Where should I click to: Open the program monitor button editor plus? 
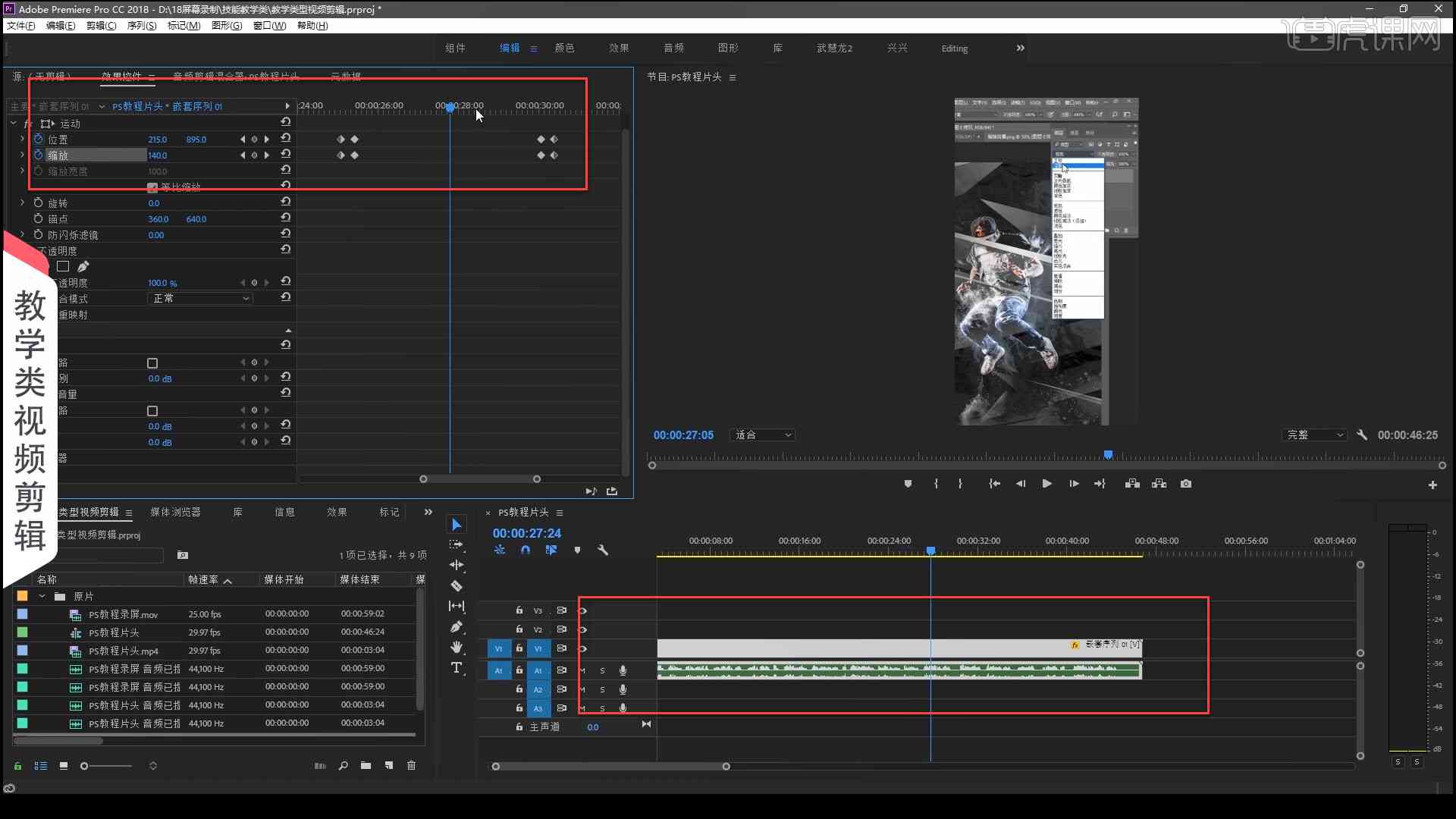(1432, 485)
